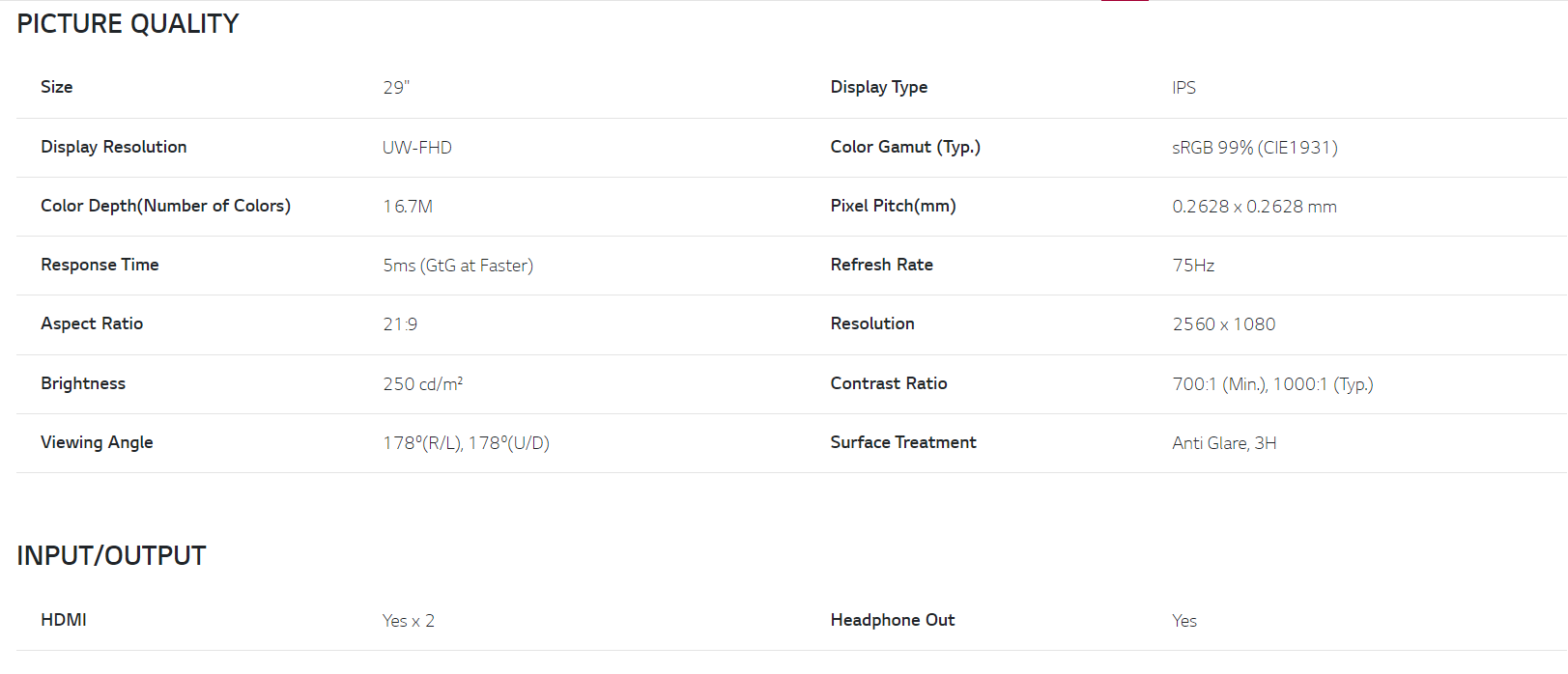Select the Aspect Ratio label
1568x674 pixels.
tap(92, 323)
